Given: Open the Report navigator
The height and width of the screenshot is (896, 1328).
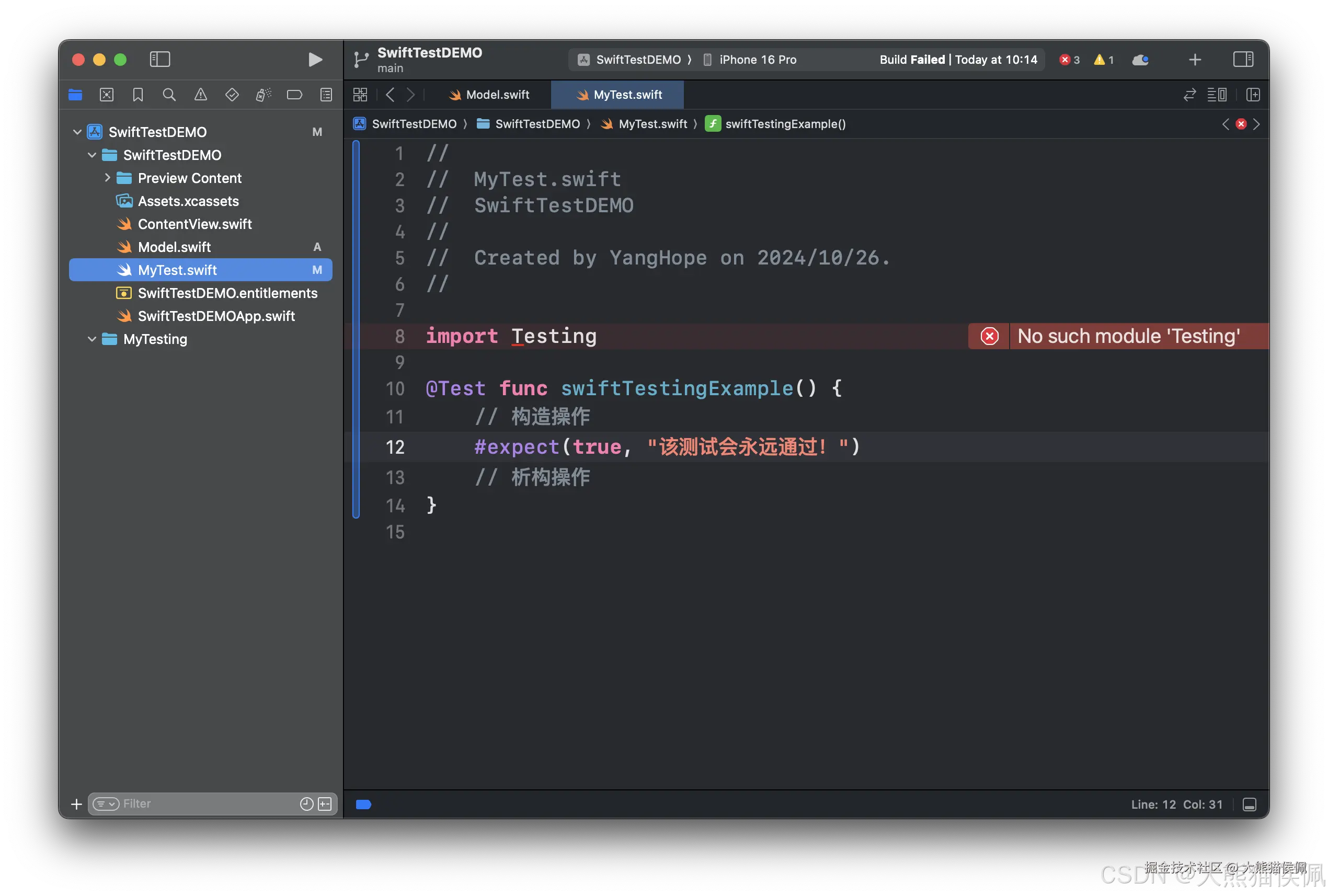Looking at the screenshot, I should [326, 95].
